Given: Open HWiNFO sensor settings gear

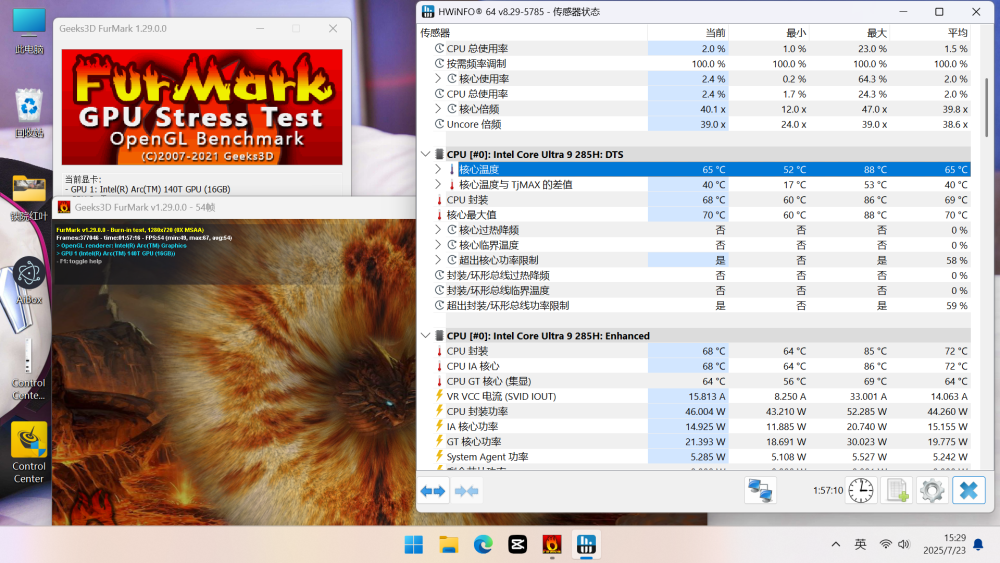Looking at the screenshot, I should point(932,491).
